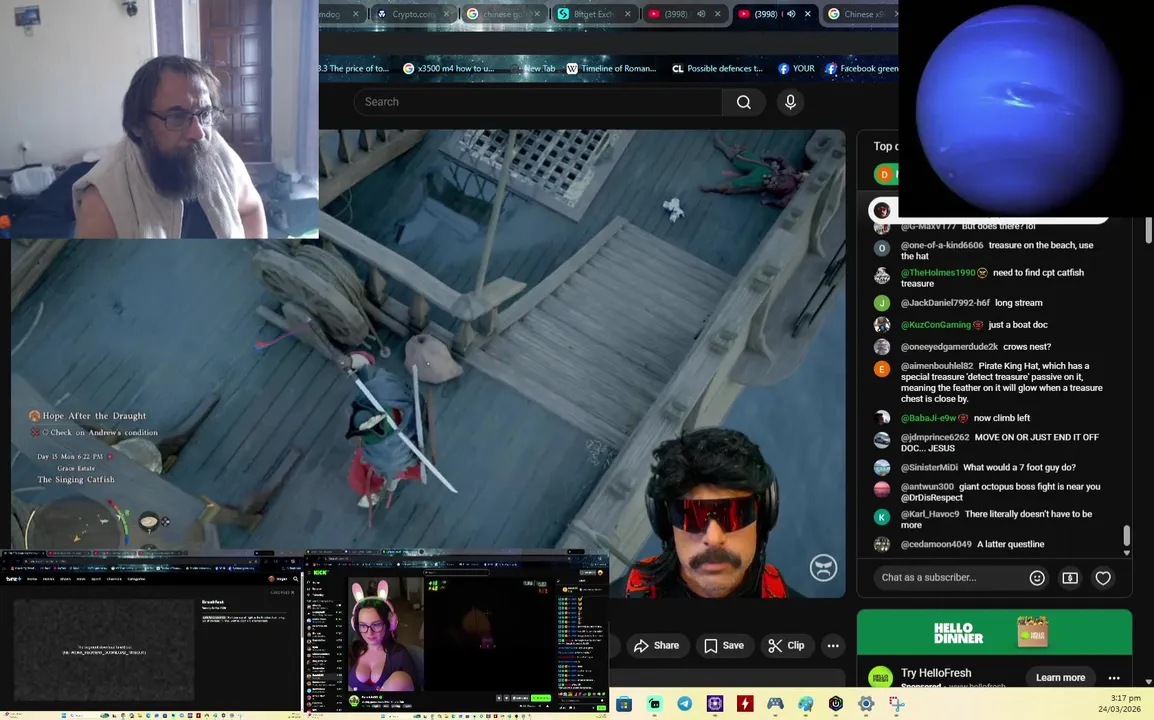The height and width of the screenshot is (720, 1154).
Task: Click the angry face emoji on the video
Action: (824, 568)
